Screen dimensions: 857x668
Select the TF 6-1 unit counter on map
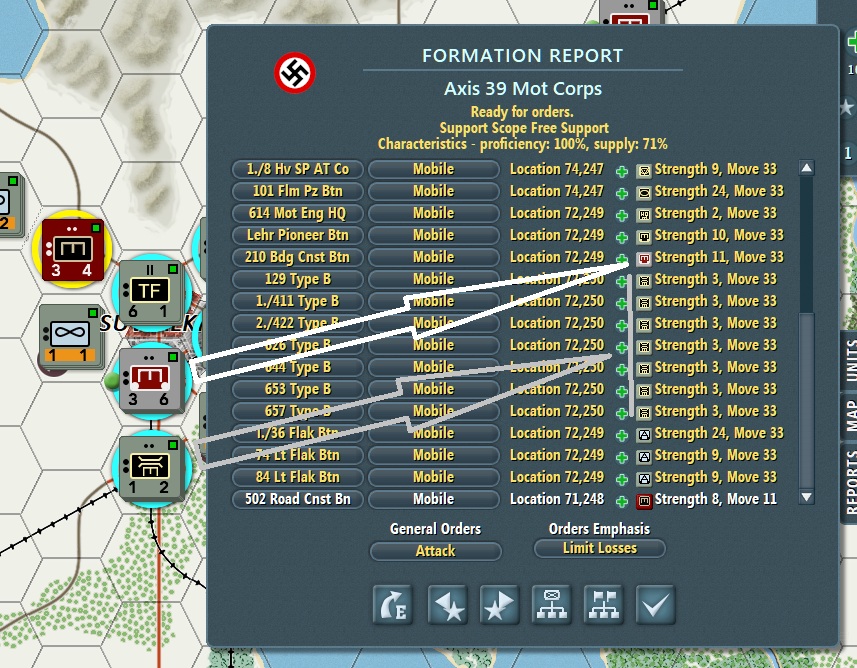(151, 291)
